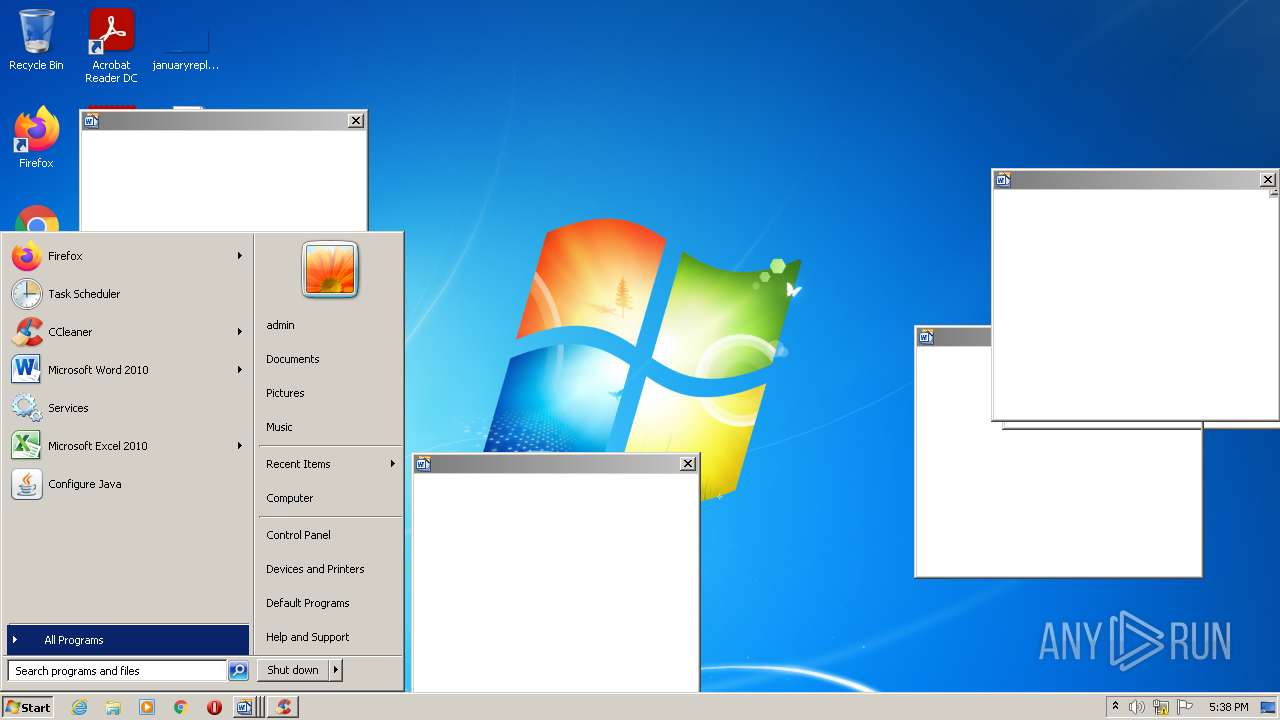Click the Shut down button
The height and width of the screenshot is (720, 1280).
coord(293,670)
